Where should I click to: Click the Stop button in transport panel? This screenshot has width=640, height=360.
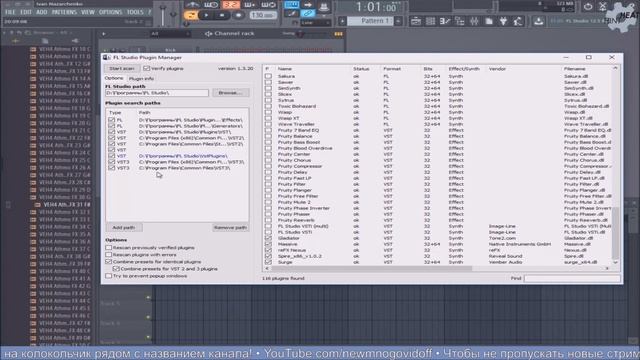[222, 16]
